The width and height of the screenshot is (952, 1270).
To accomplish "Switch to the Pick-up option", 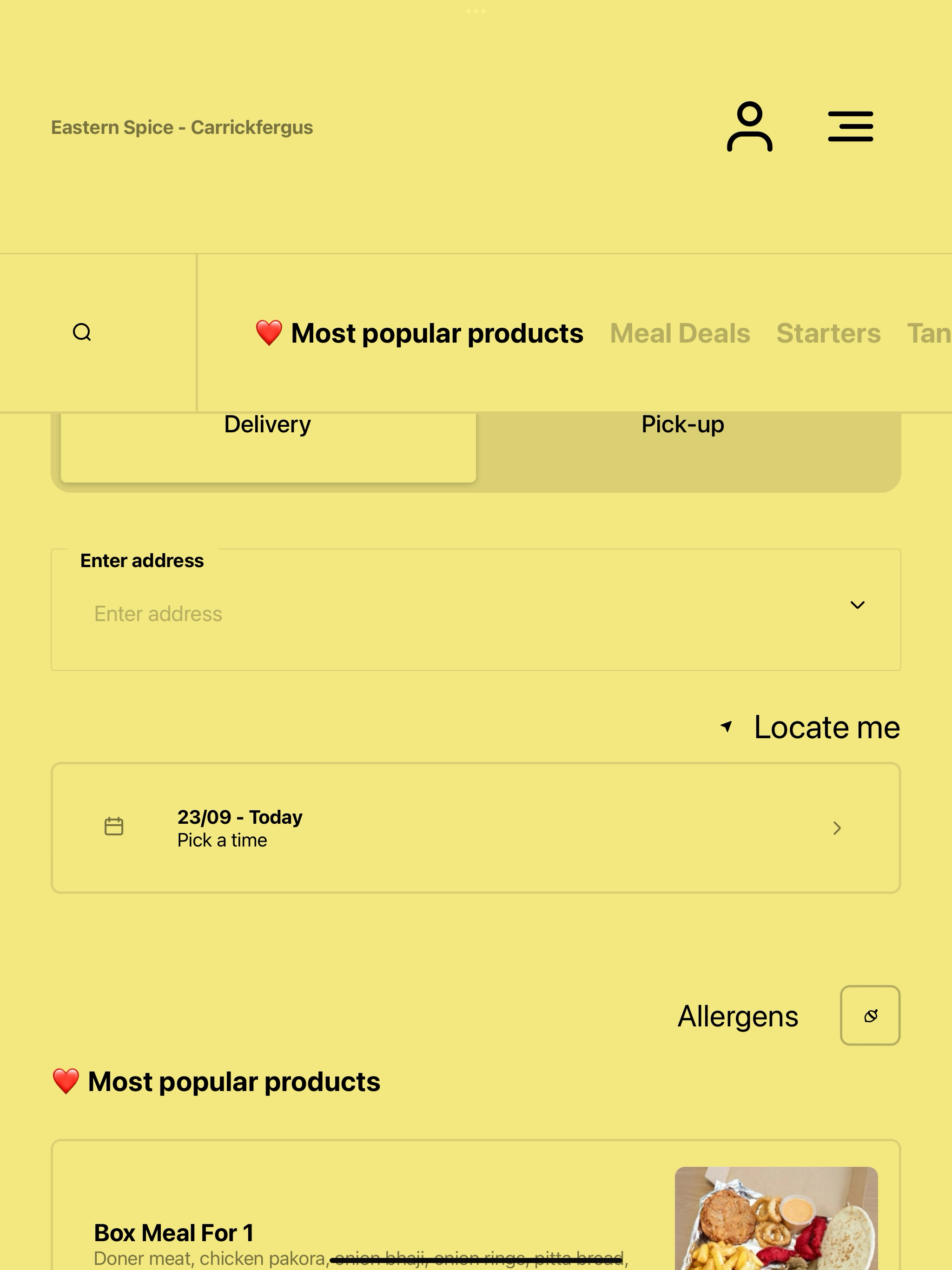I will (x=683, y=425).
